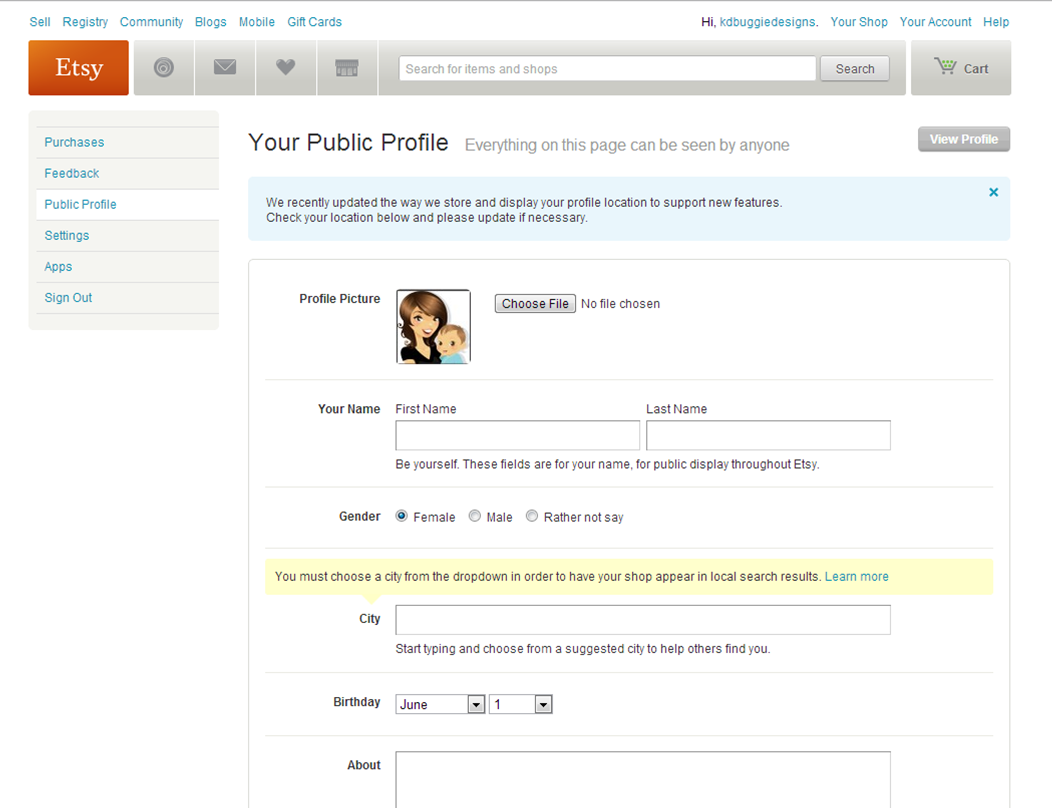Click the Etsy logo icon
This screenshot has height=808, width=1052.
[x=78, y=67]
